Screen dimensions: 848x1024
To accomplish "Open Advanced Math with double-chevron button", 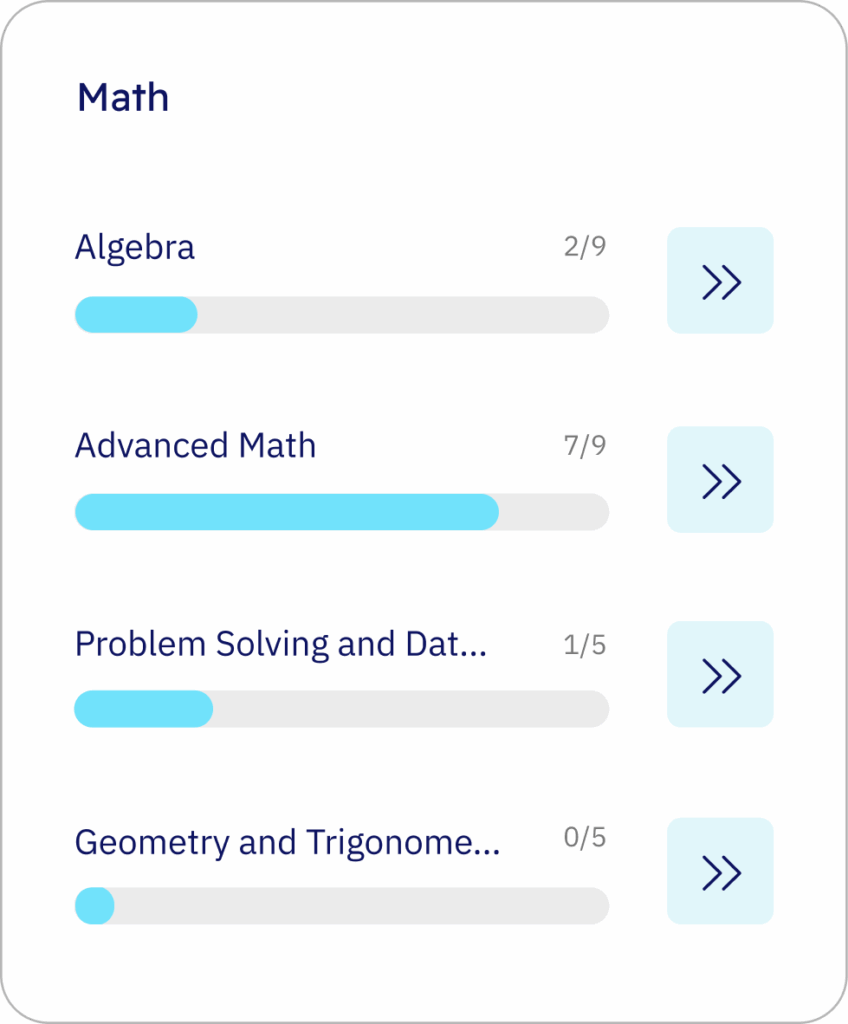I will (x=720, y=479).
